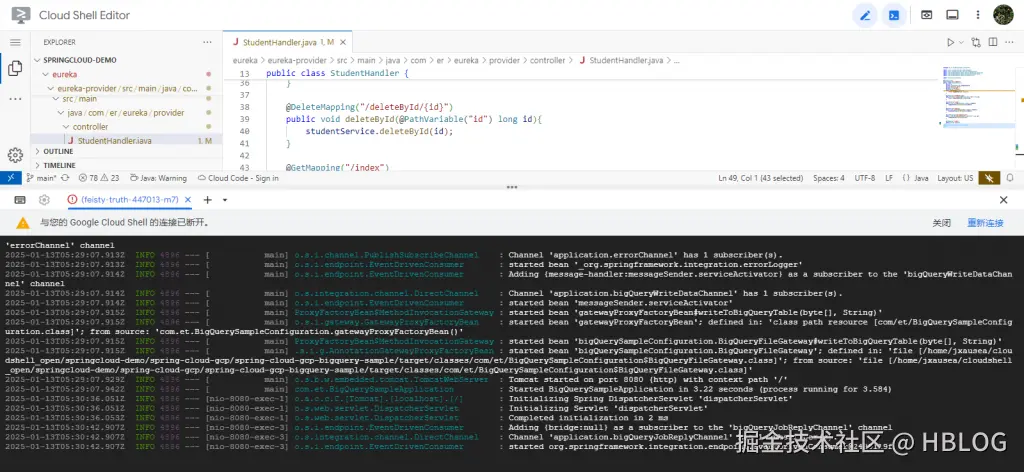Click the 关闭 dismiss link
The height and width of the screenshot is (472, 1024).
tap(941, 223)
